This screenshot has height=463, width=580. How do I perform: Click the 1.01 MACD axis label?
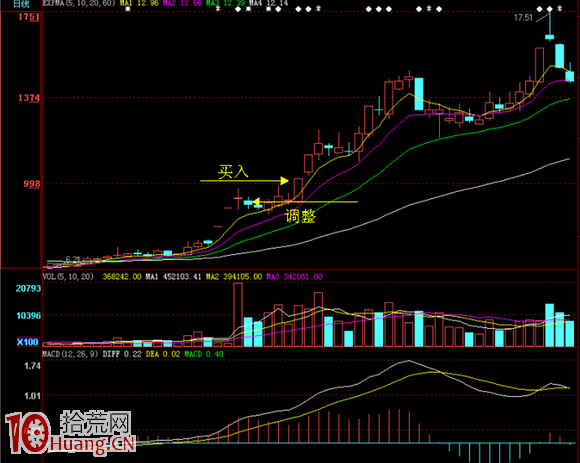32,396
